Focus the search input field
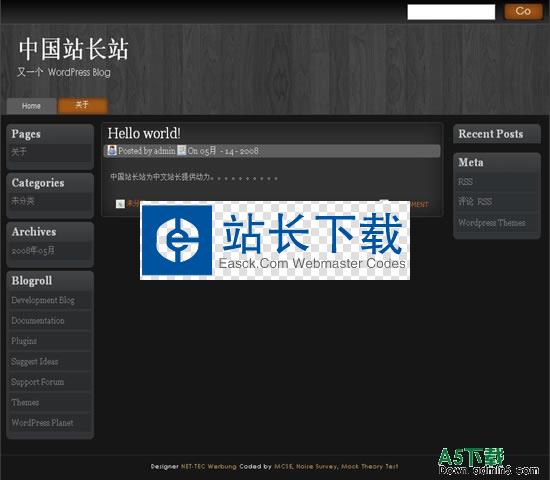Image resolution: width=550 pixels, height=480 pixels. [x=451, y=12]
